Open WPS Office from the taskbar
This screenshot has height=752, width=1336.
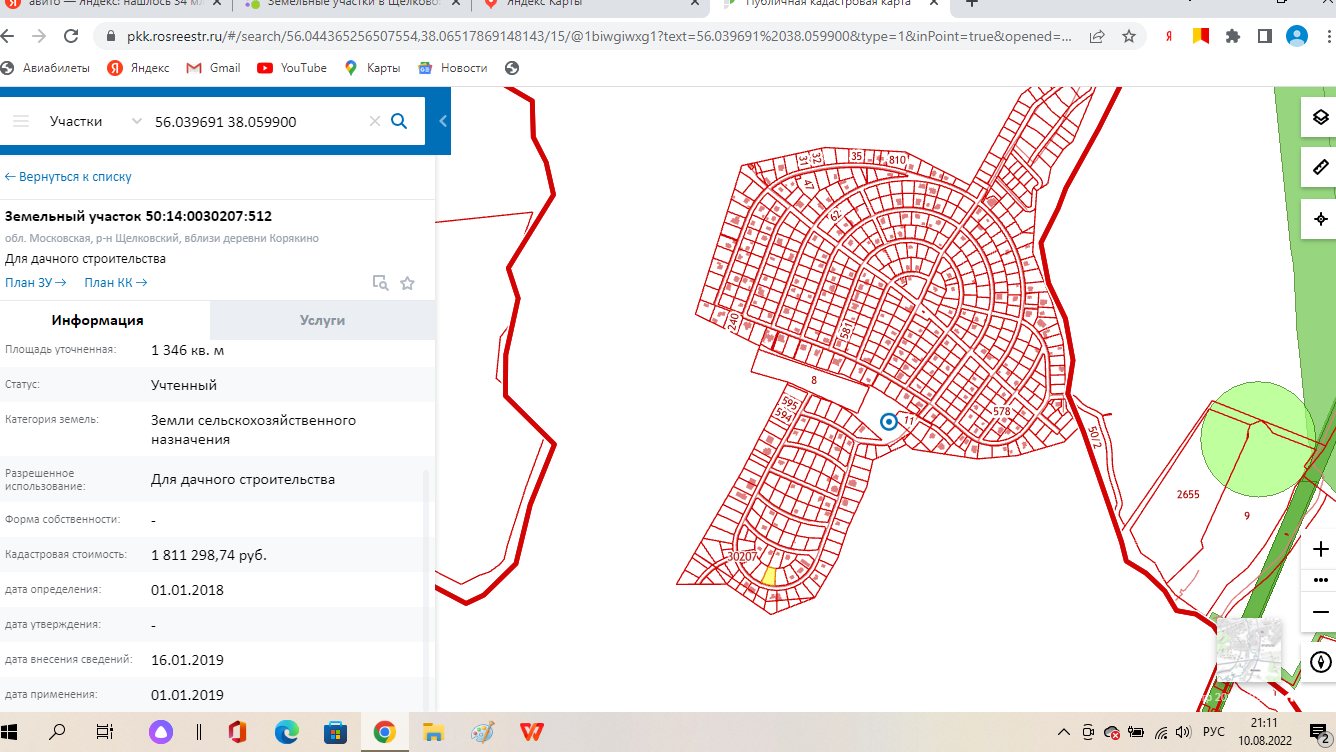click(x=531, y=732)
